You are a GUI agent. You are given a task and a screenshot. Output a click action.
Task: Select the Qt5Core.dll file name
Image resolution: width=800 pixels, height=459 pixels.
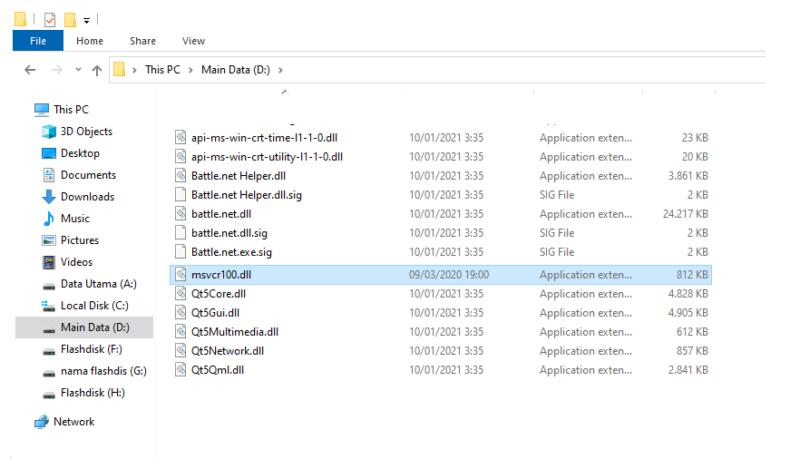coord(218,294)
